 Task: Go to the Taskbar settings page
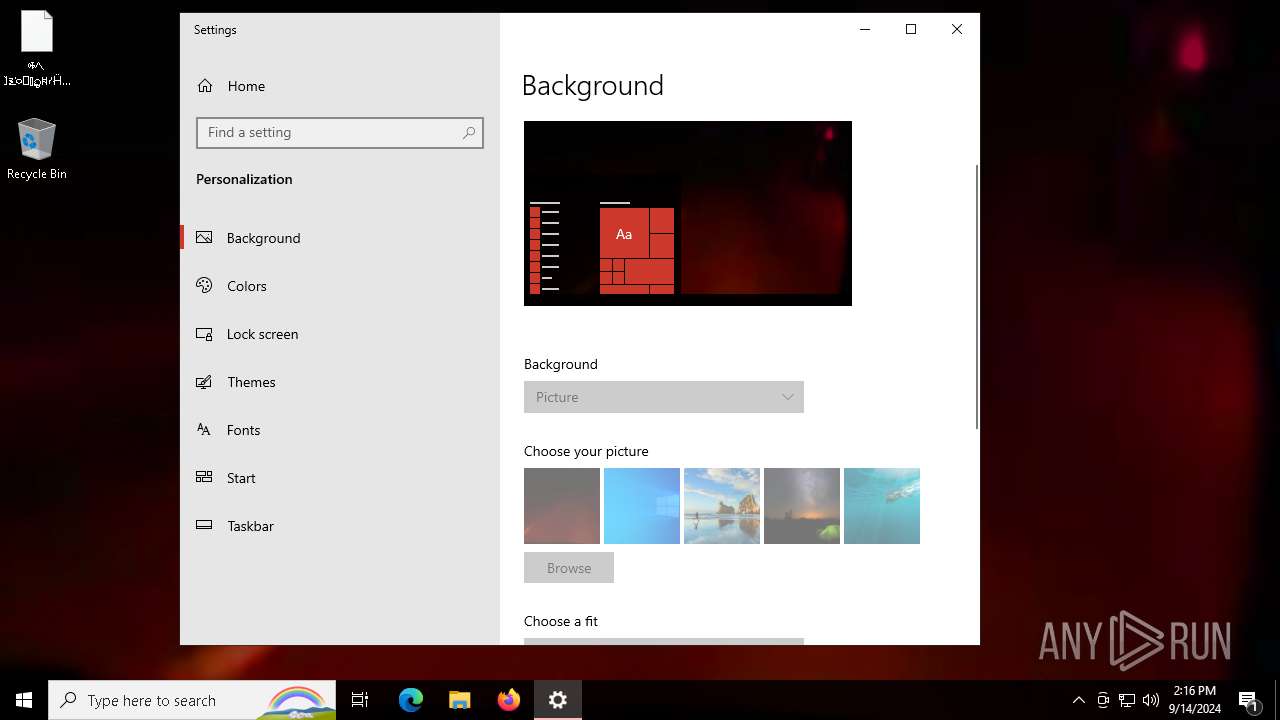pos(250,526)
